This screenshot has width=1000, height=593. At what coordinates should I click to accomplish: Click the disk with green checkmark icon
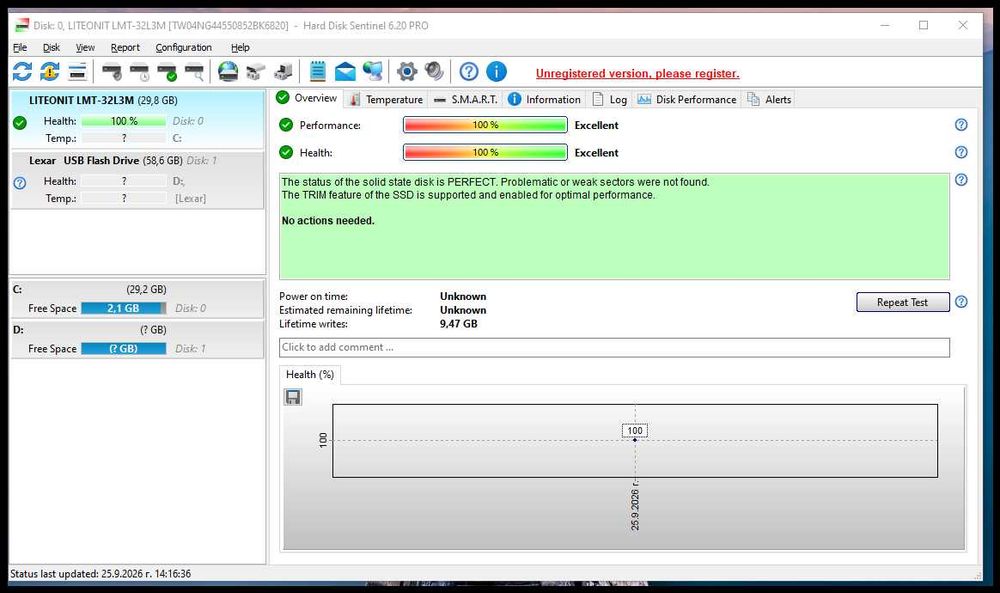167,72
